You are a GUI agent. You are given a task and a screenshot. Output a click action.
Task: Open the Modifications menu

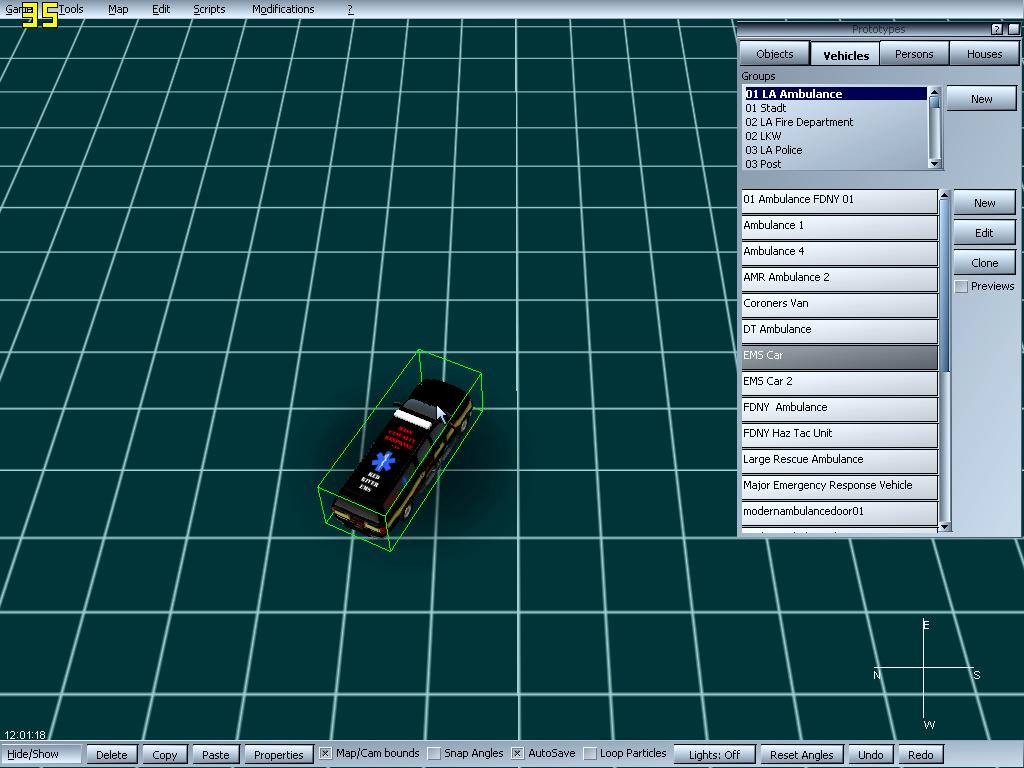pyautogui.click(x=283, y=9)
